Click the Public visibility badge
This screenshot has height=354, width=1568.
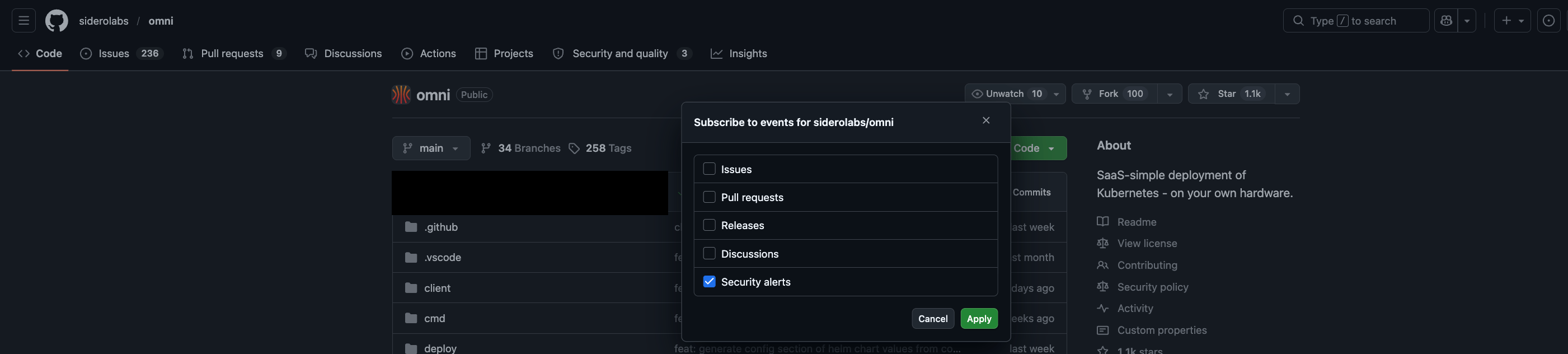point(473,95)
